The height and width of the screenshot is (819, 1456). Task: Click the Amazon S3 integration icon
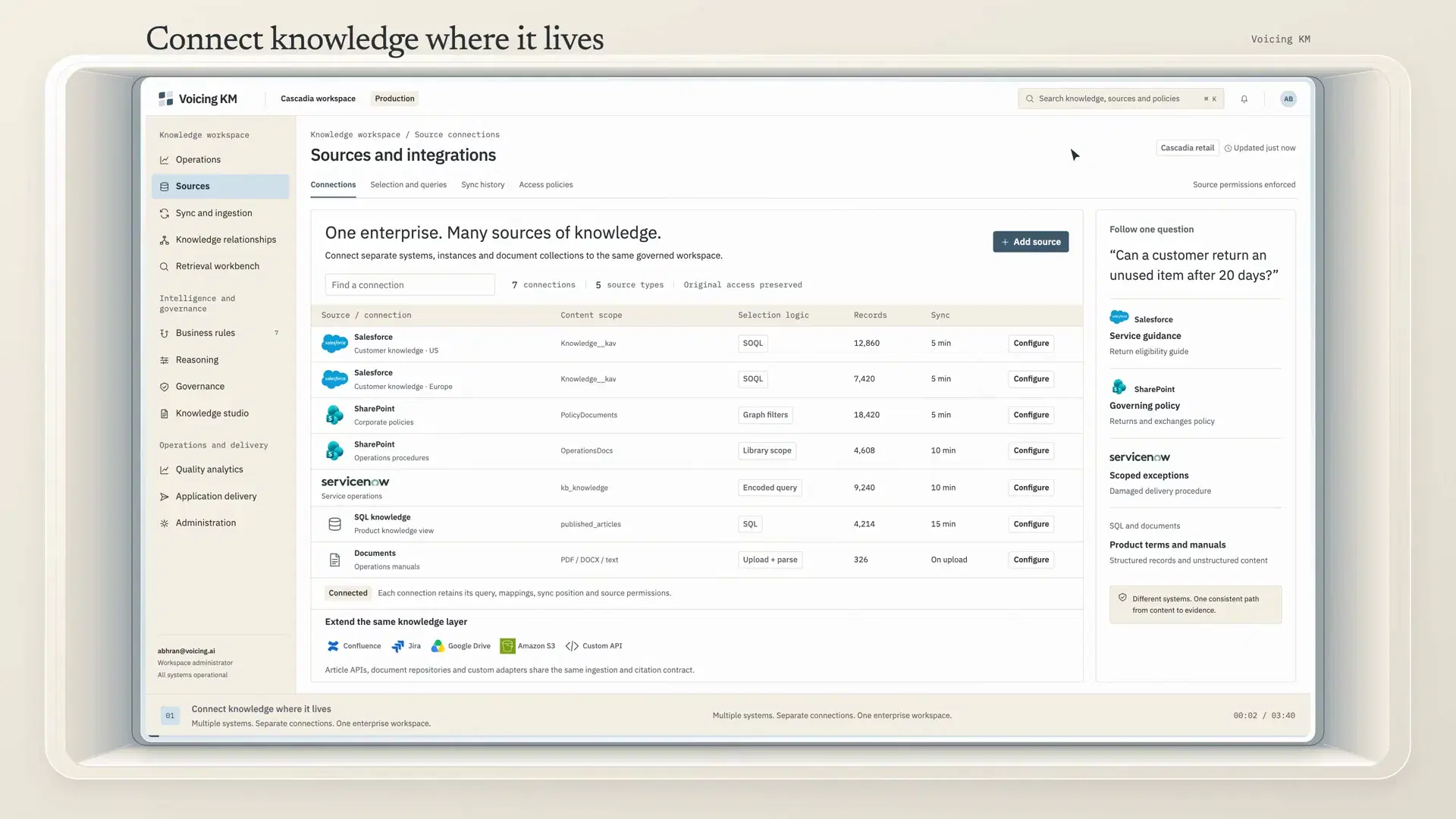tap(507, 646)
